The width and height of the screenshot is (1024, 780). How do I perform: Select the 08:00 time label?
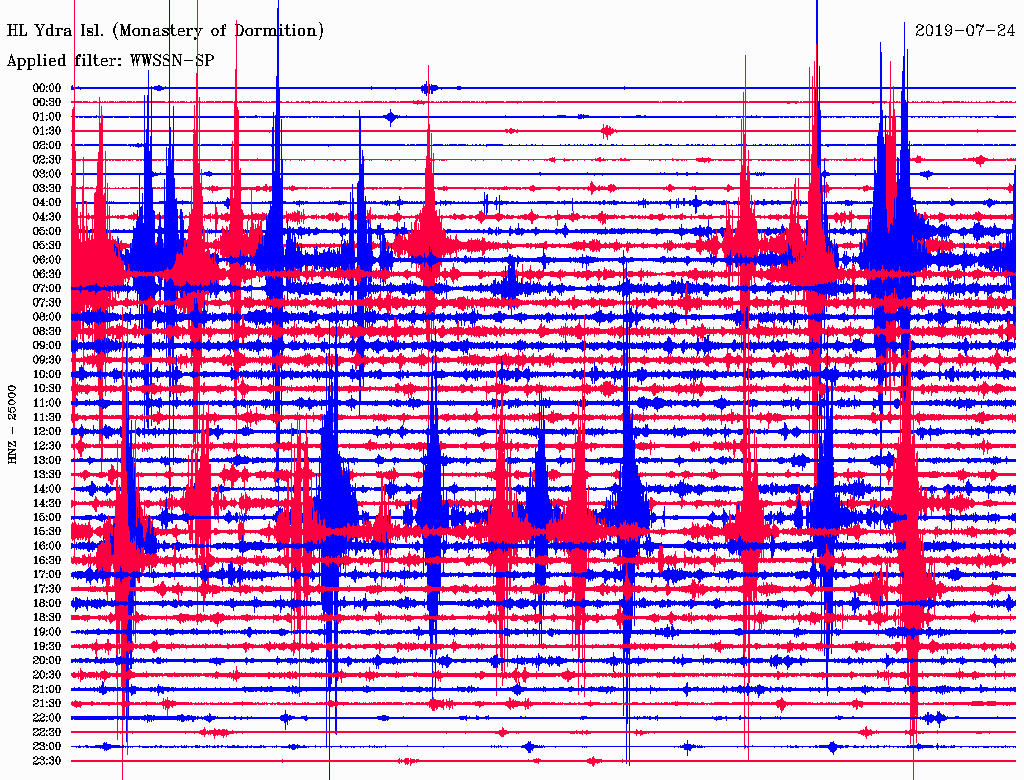(47, 317)
